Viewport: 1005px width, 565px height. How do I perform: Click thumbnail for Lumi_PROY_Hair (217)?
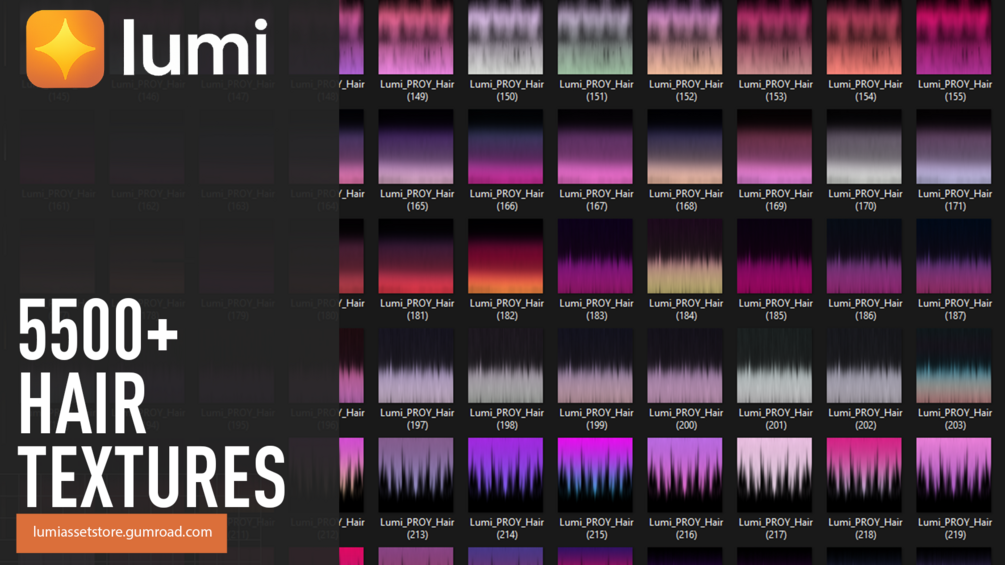tap(775, 475)
